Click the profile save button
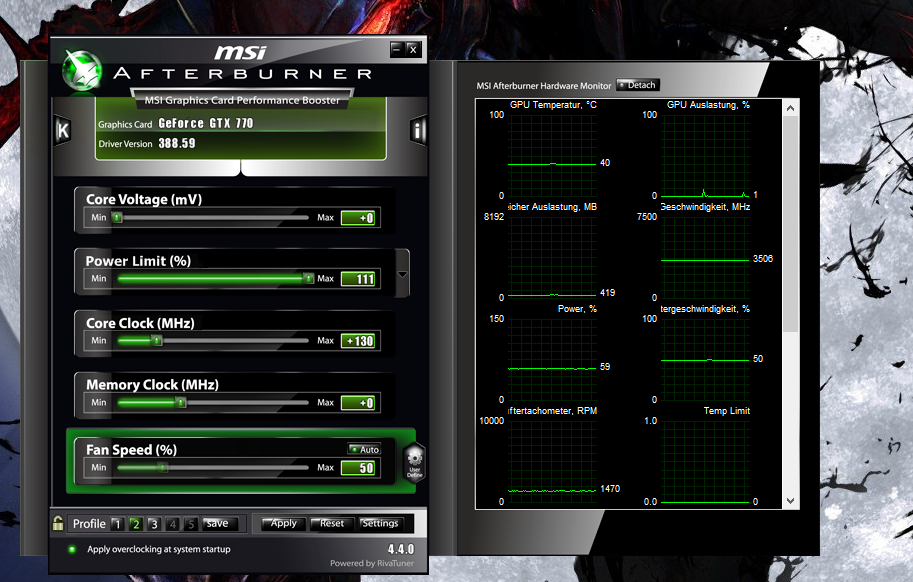Screen dimensions: 913x582 pyautogui.click(x=219, y=523)
